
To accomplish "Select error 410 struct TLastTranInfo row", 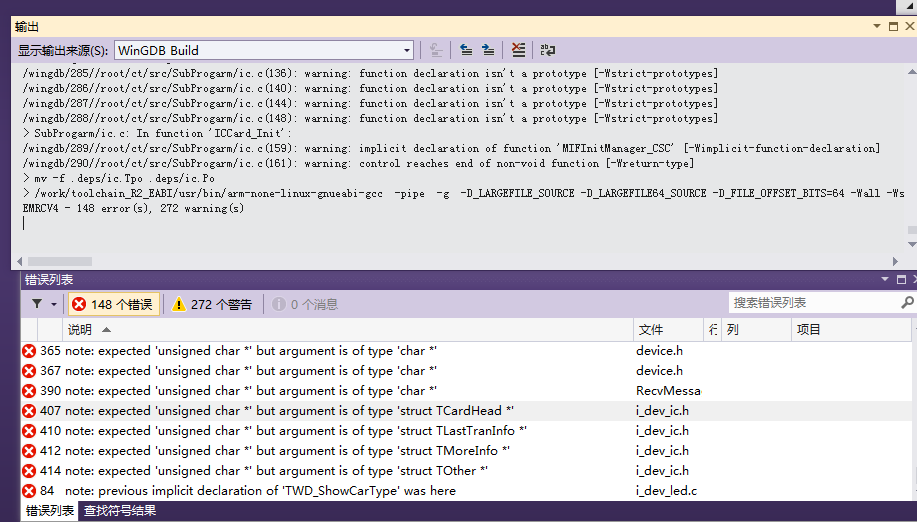I will [x=466, y=431].
